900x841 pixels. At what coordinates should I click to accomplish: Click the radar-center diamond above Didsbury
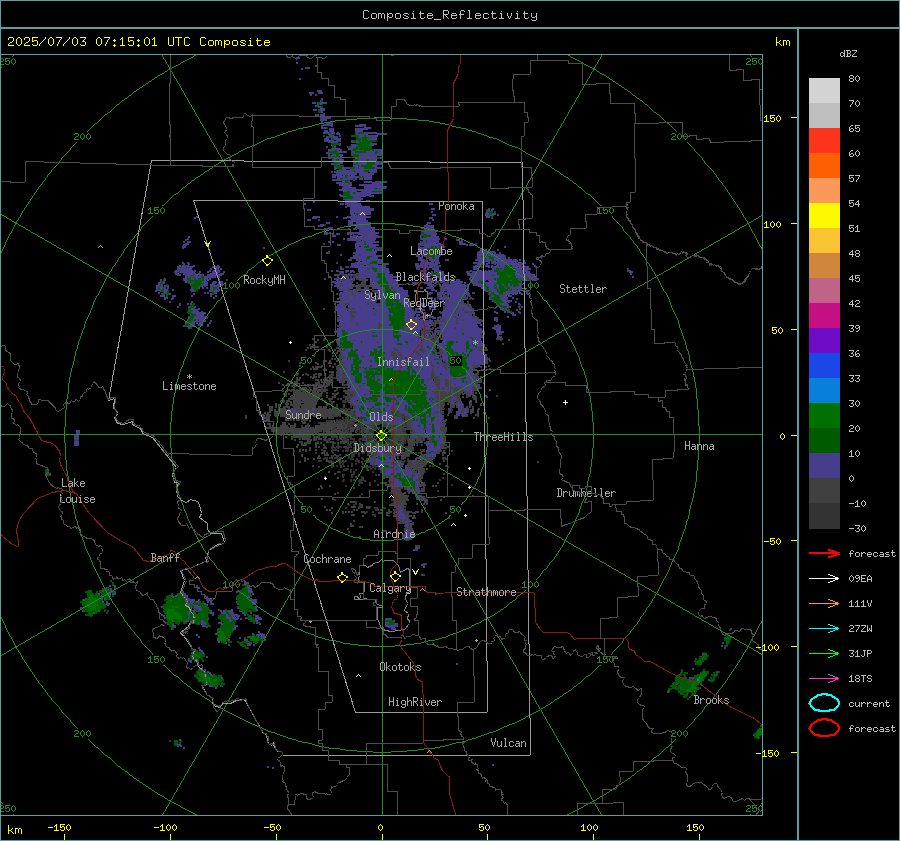click(381, 436)
